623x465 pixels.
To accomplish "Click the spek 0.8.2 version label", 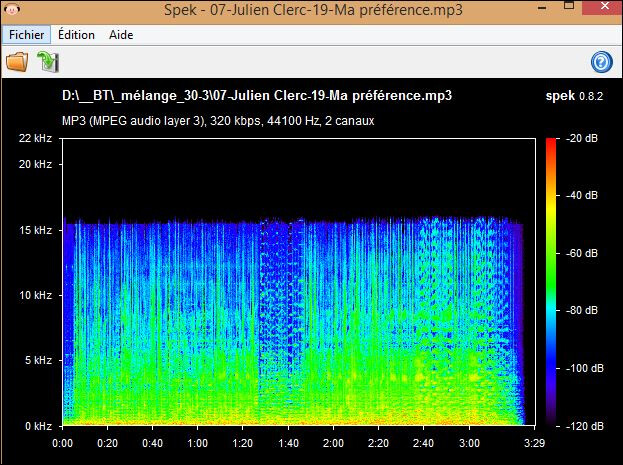I will tap(574, 96).
